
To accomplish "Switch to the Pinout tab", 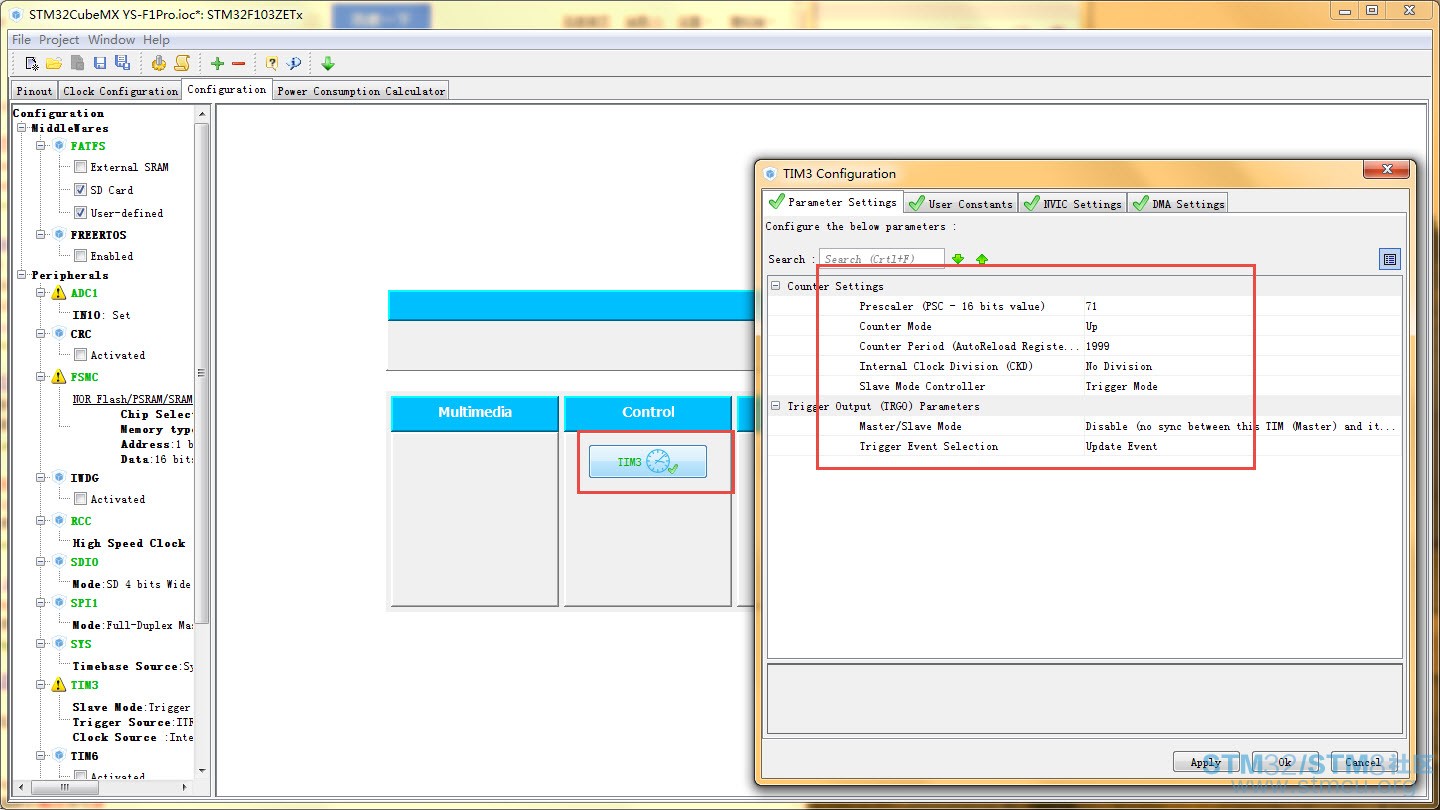I will point(34,91).
